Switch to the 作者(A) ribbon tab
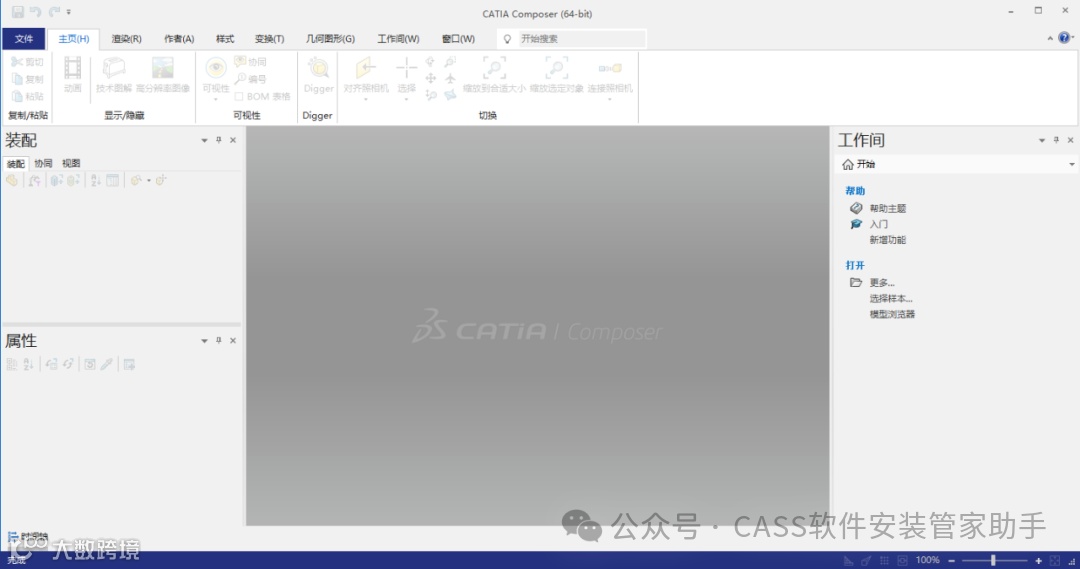The height and width of the screenshot is (569, 1080). pos(179,39)
